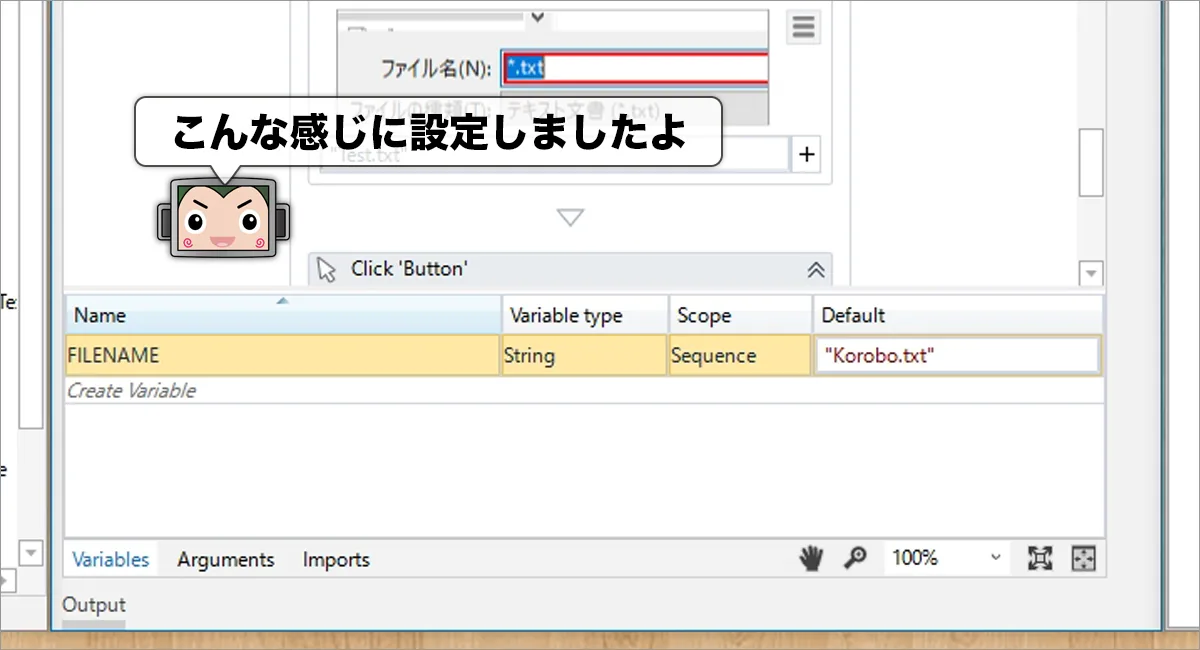Click the left panel scroll down arrow

pyautogui.click(x=31, y=552)
